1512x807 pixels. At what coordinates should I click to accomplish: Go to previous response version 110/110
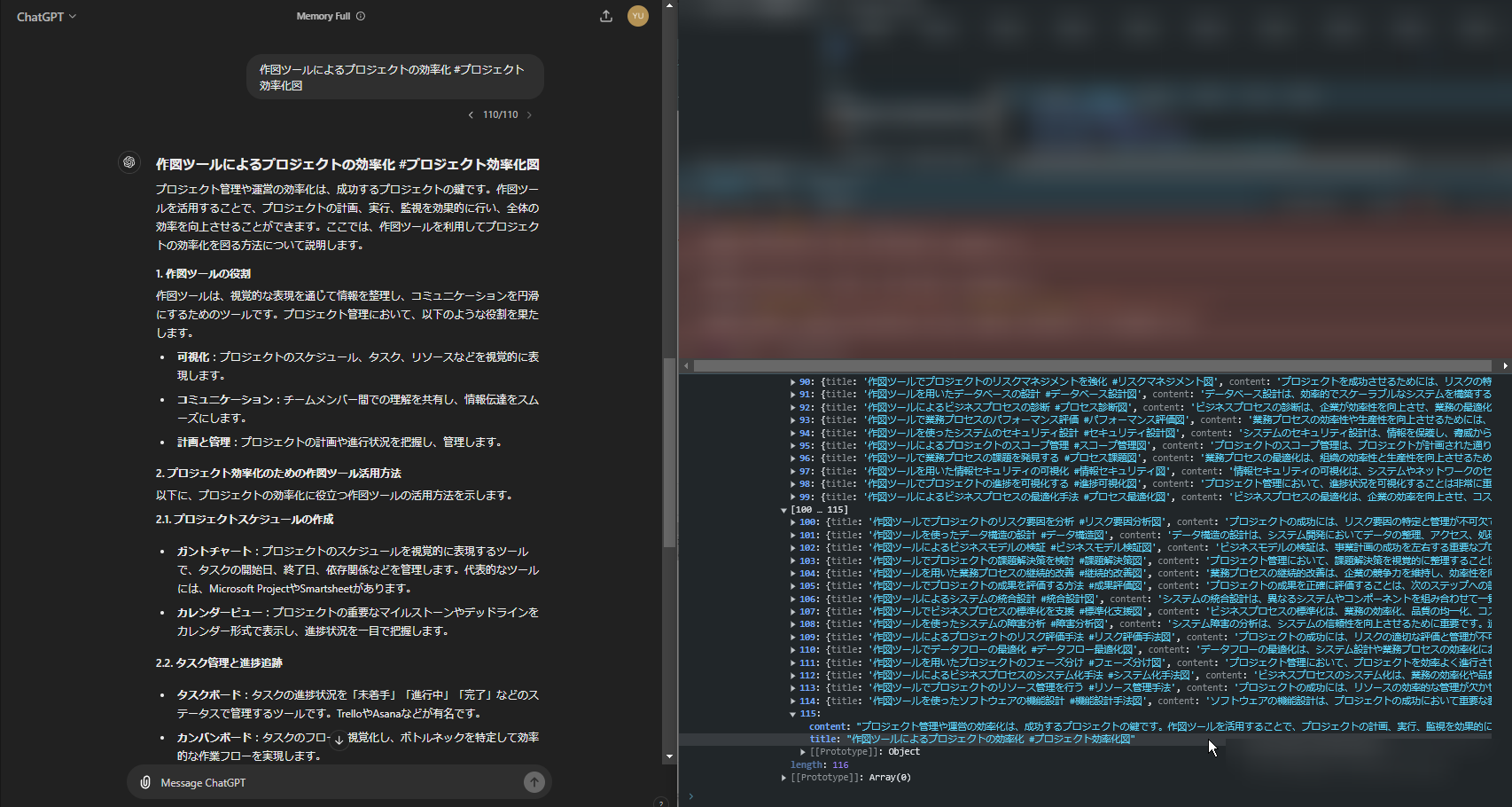click(471, 114)
